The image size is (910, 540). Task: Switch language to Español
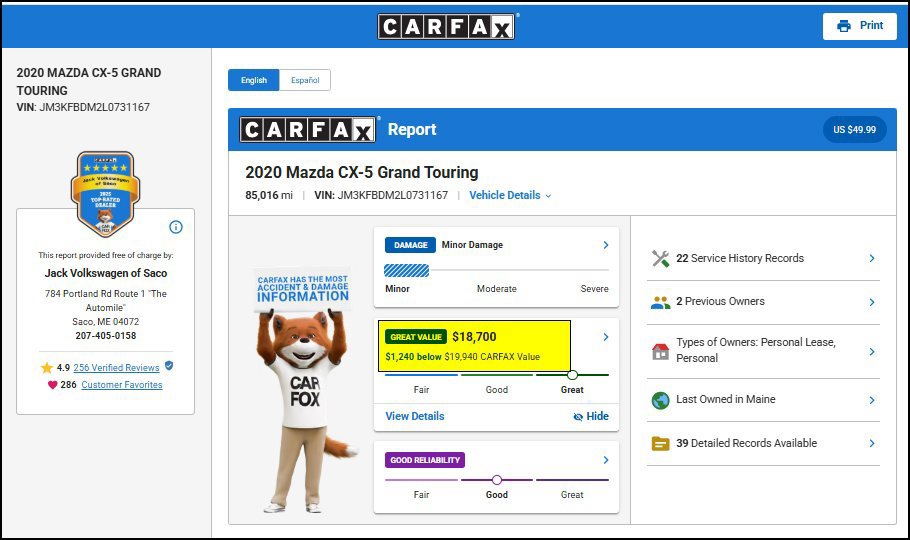[x=305, y=80]
